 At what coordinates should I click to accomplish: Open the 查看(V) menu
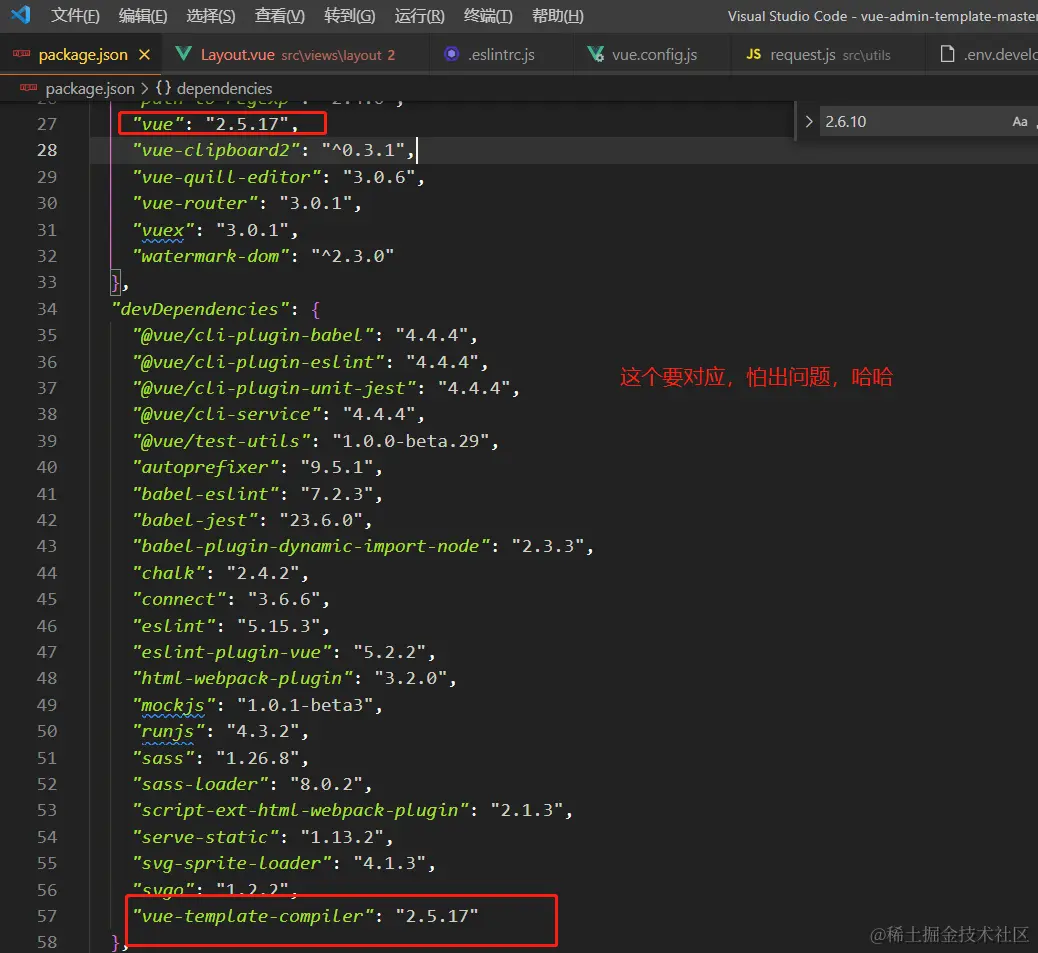(280, 16)
